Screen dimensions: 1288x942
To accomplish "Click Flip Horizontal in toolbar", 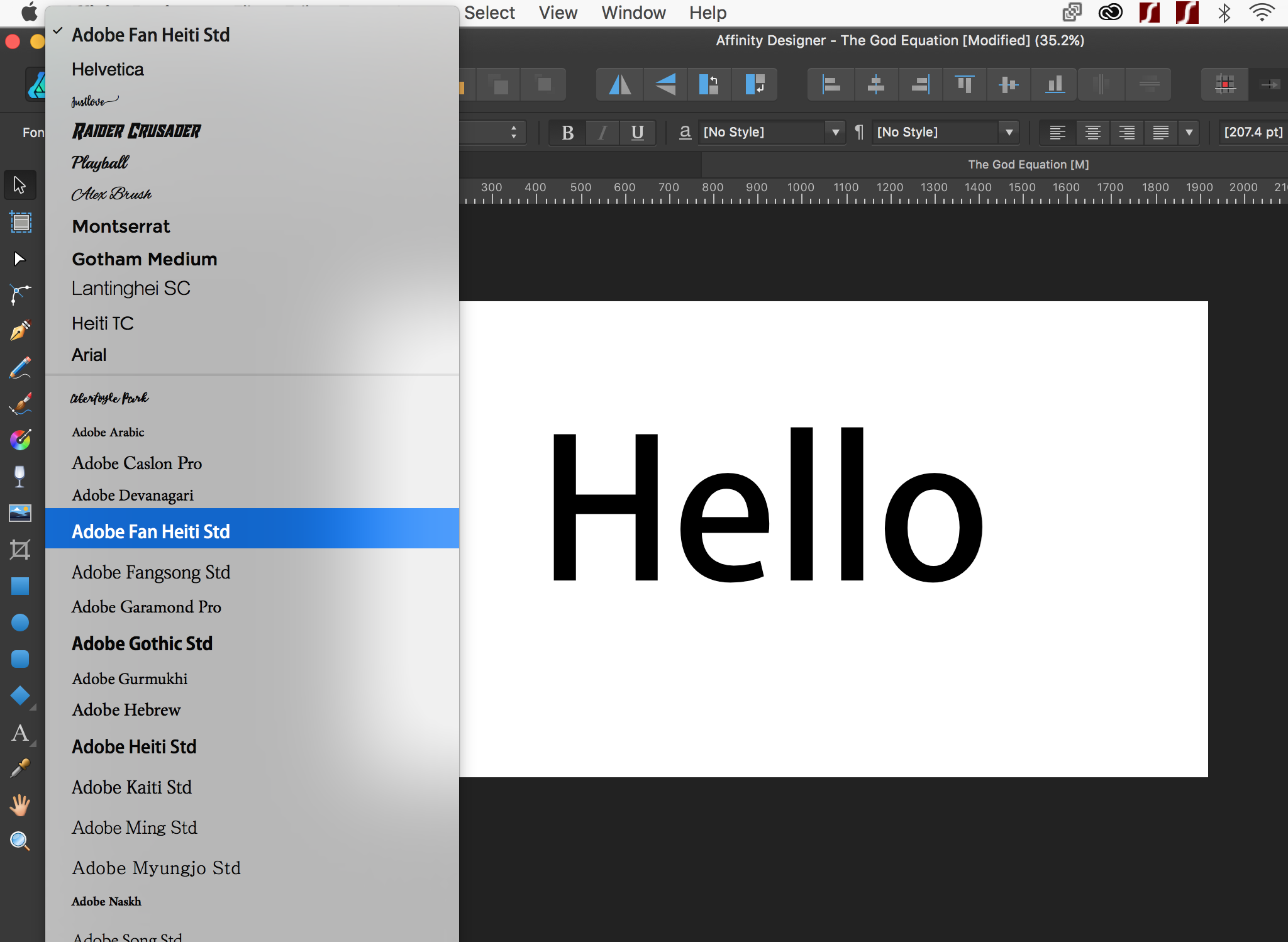I will coord(619,84).
